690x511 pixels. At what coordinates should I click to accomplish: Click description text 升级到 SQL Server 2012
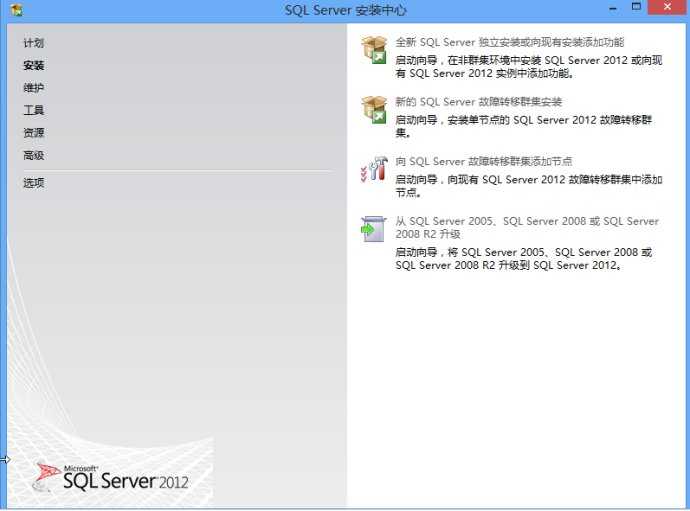[524, 259]
